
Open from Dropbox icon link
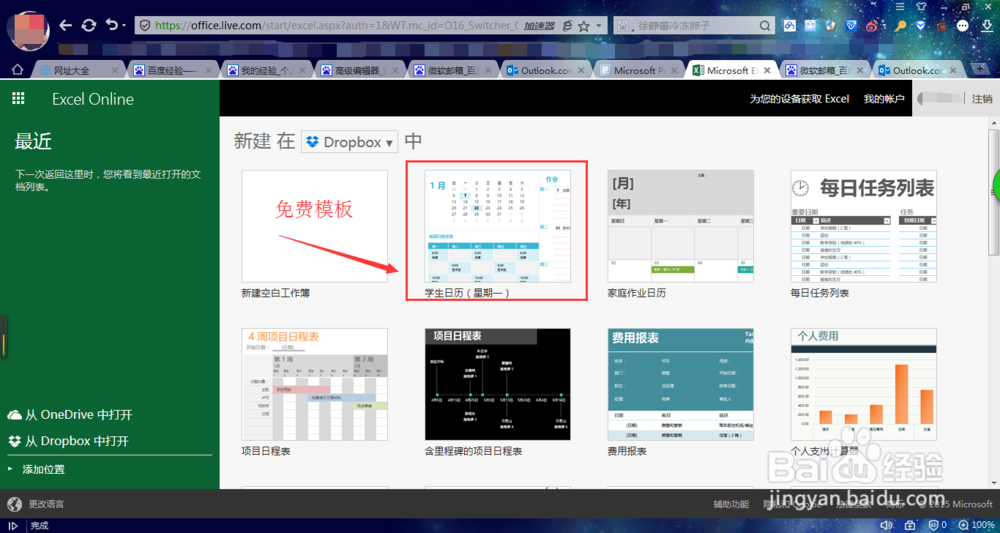(x=69, y=441)
